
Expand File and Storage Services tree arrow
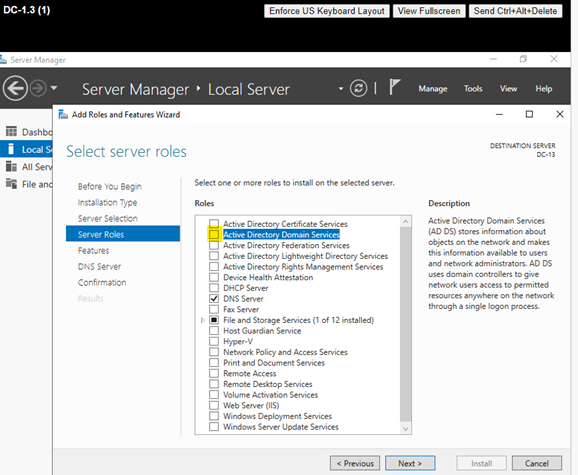pos(202,320)
